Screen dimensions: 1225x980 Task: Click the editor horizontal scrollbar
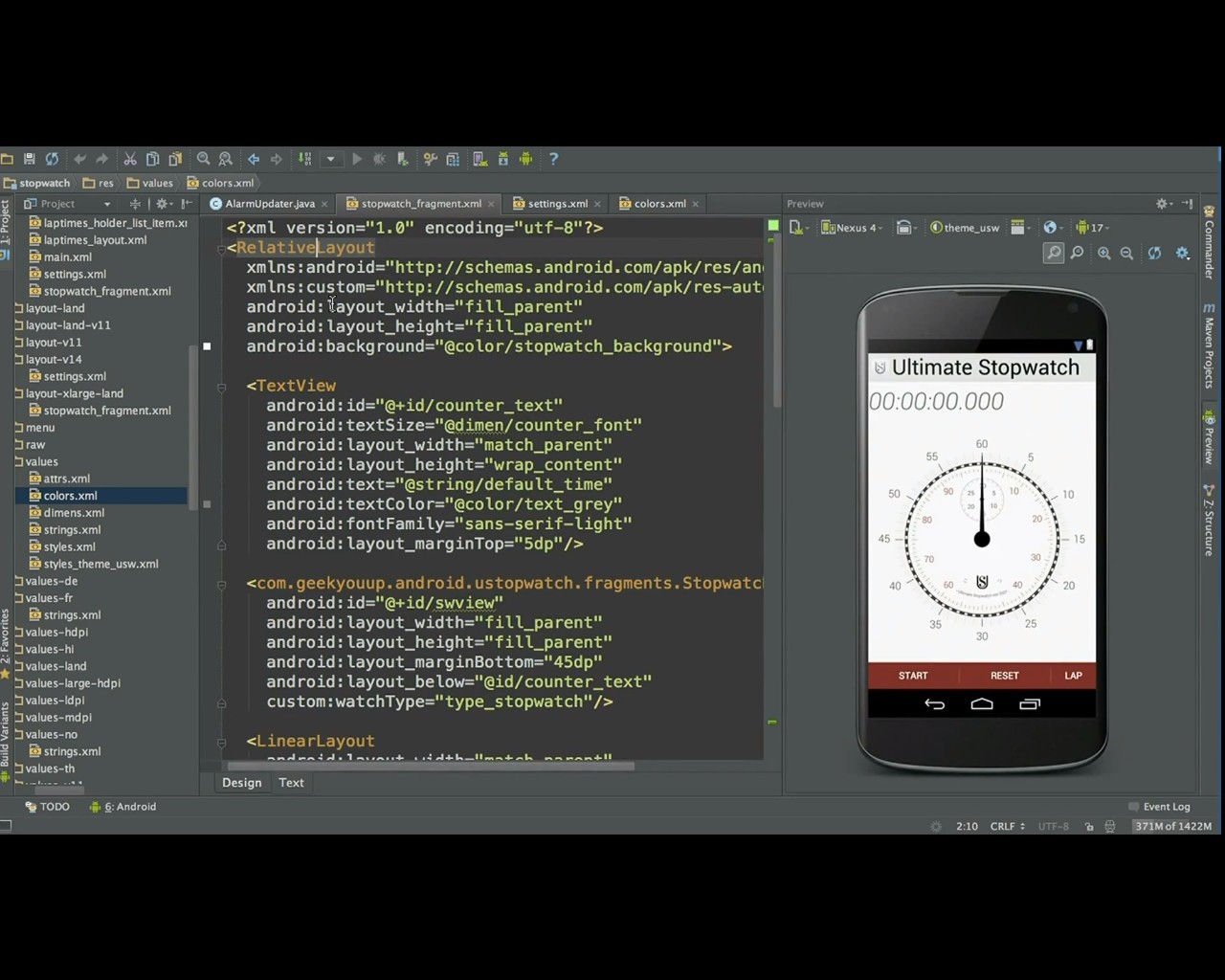pos(431,766)
